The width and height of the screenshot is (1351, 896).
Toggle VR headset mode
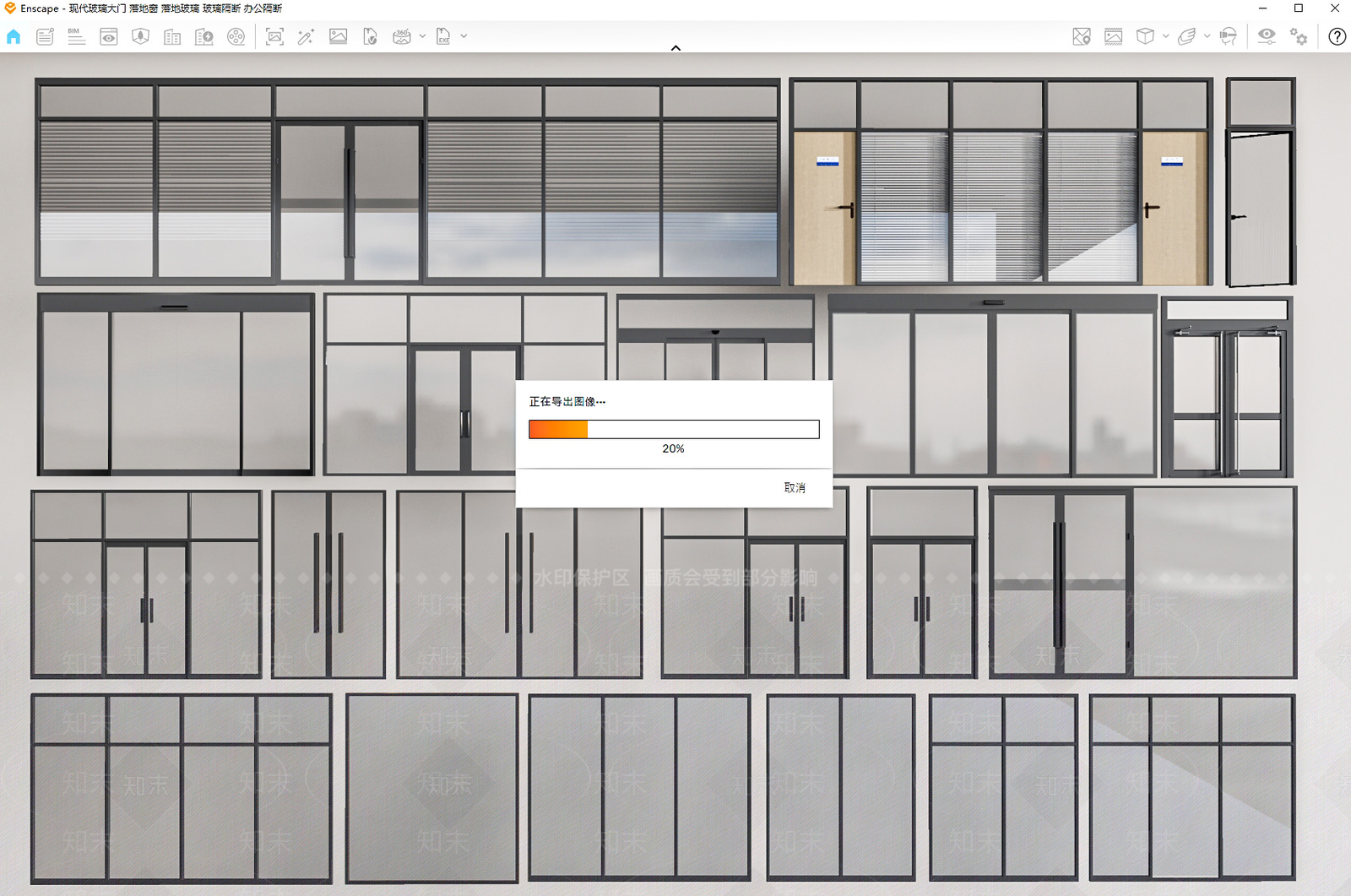tap(1229, 36)
